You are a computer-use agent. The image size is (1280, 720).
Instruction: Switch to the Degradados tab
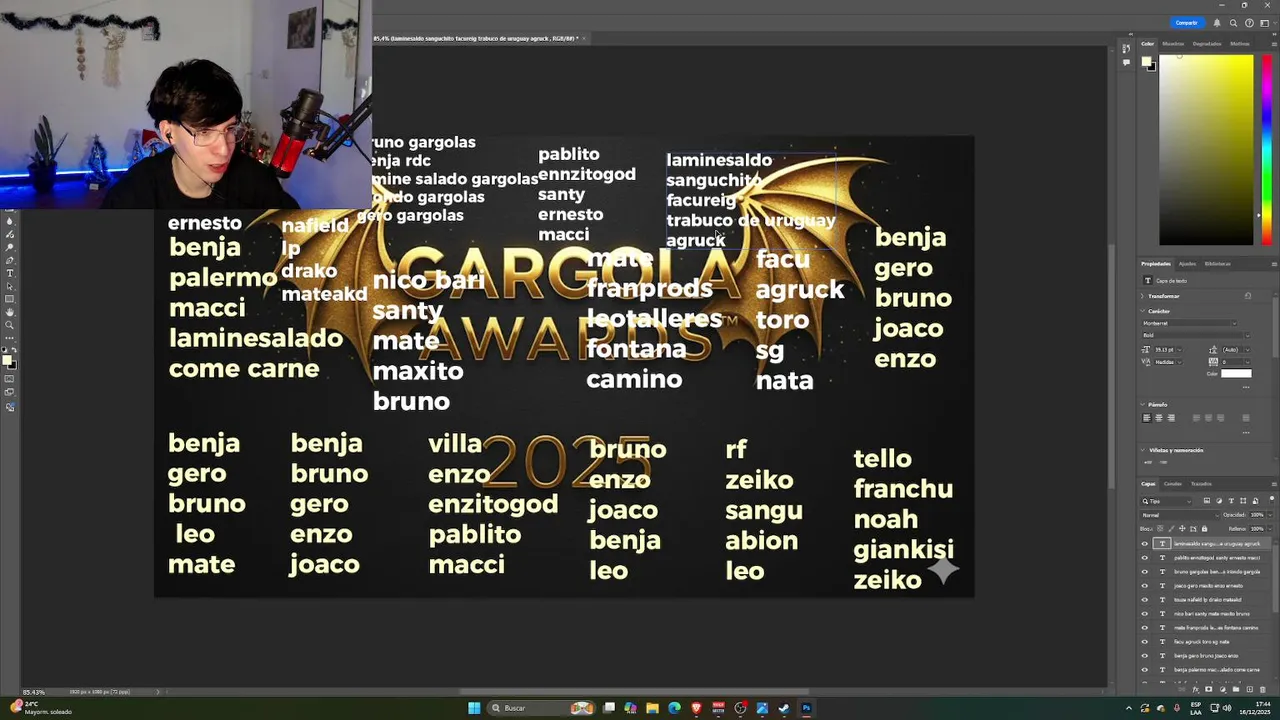[1207, 43]
